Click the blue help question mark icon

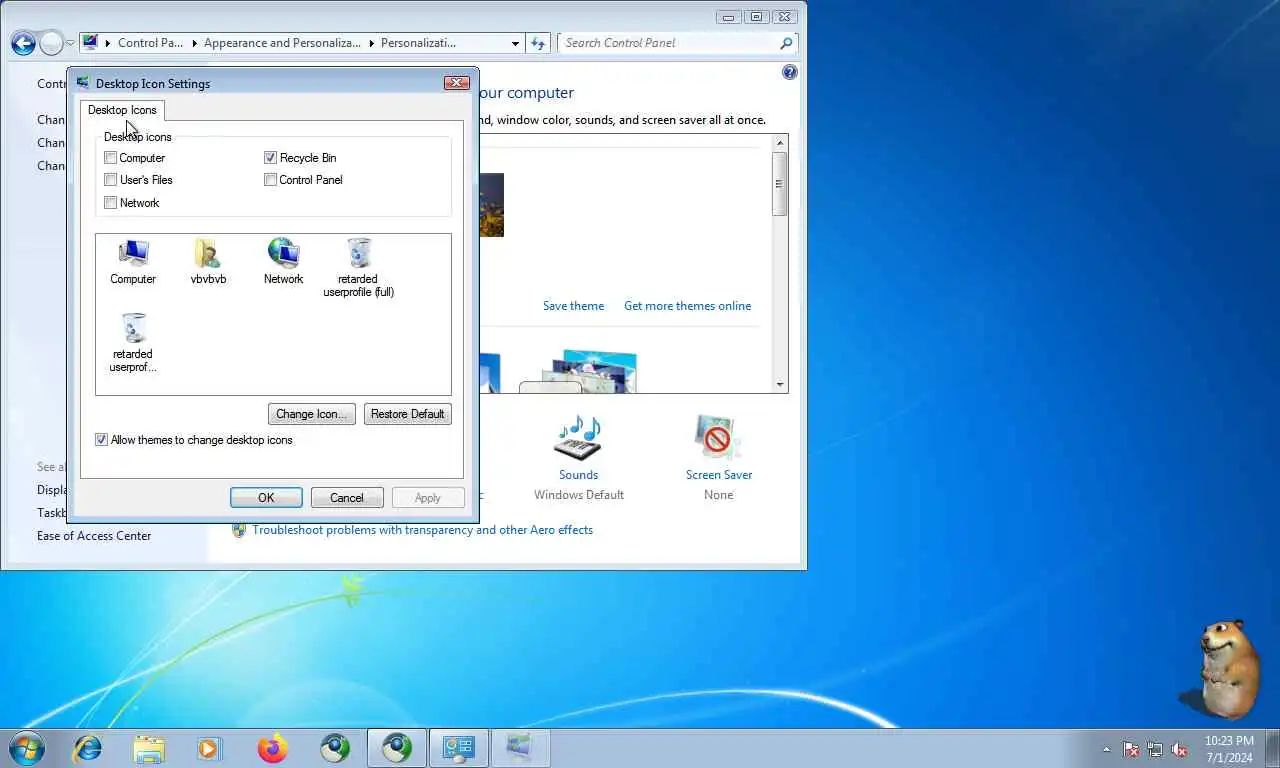pyautogui.click(x=790, y=72)
